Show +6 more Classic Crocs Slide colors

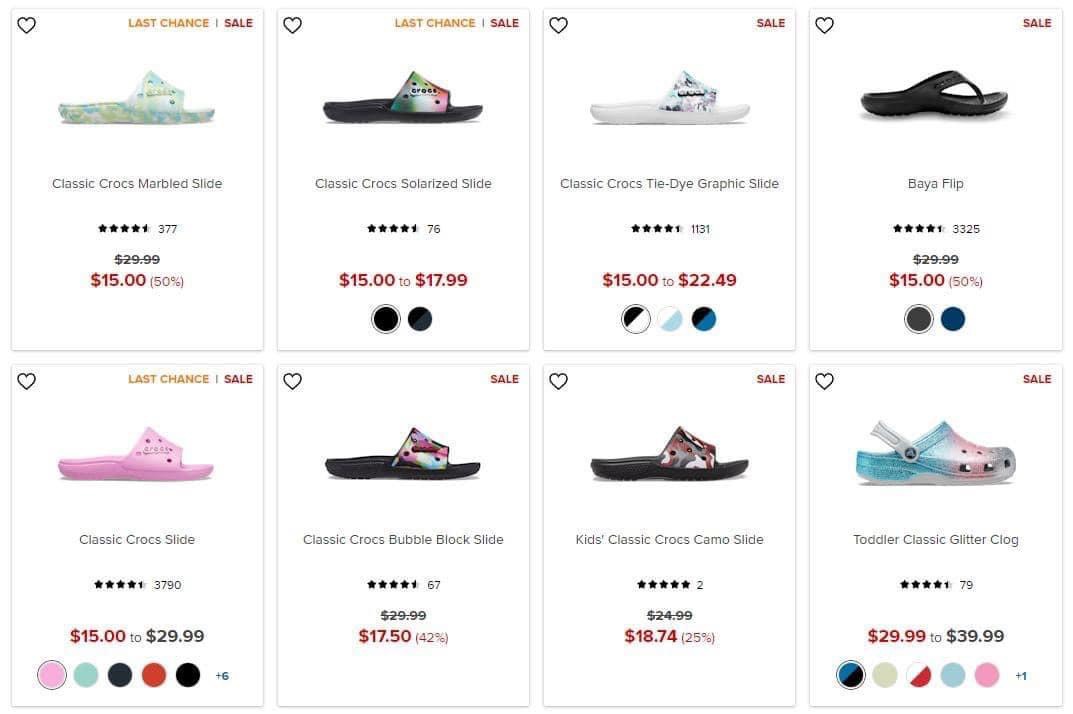222,676
